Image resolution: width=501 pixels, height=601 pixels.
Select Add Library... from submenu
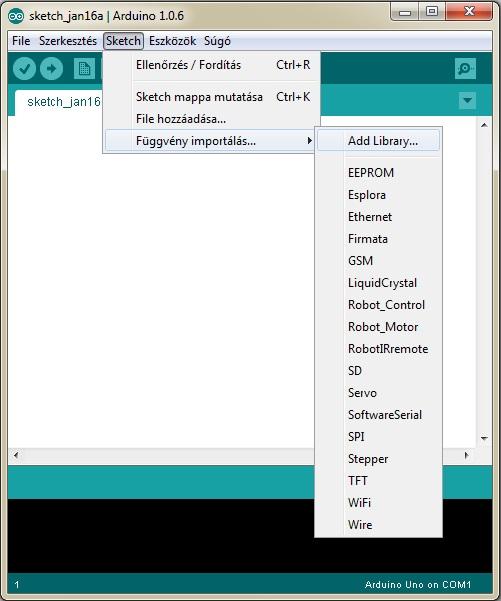378,141
